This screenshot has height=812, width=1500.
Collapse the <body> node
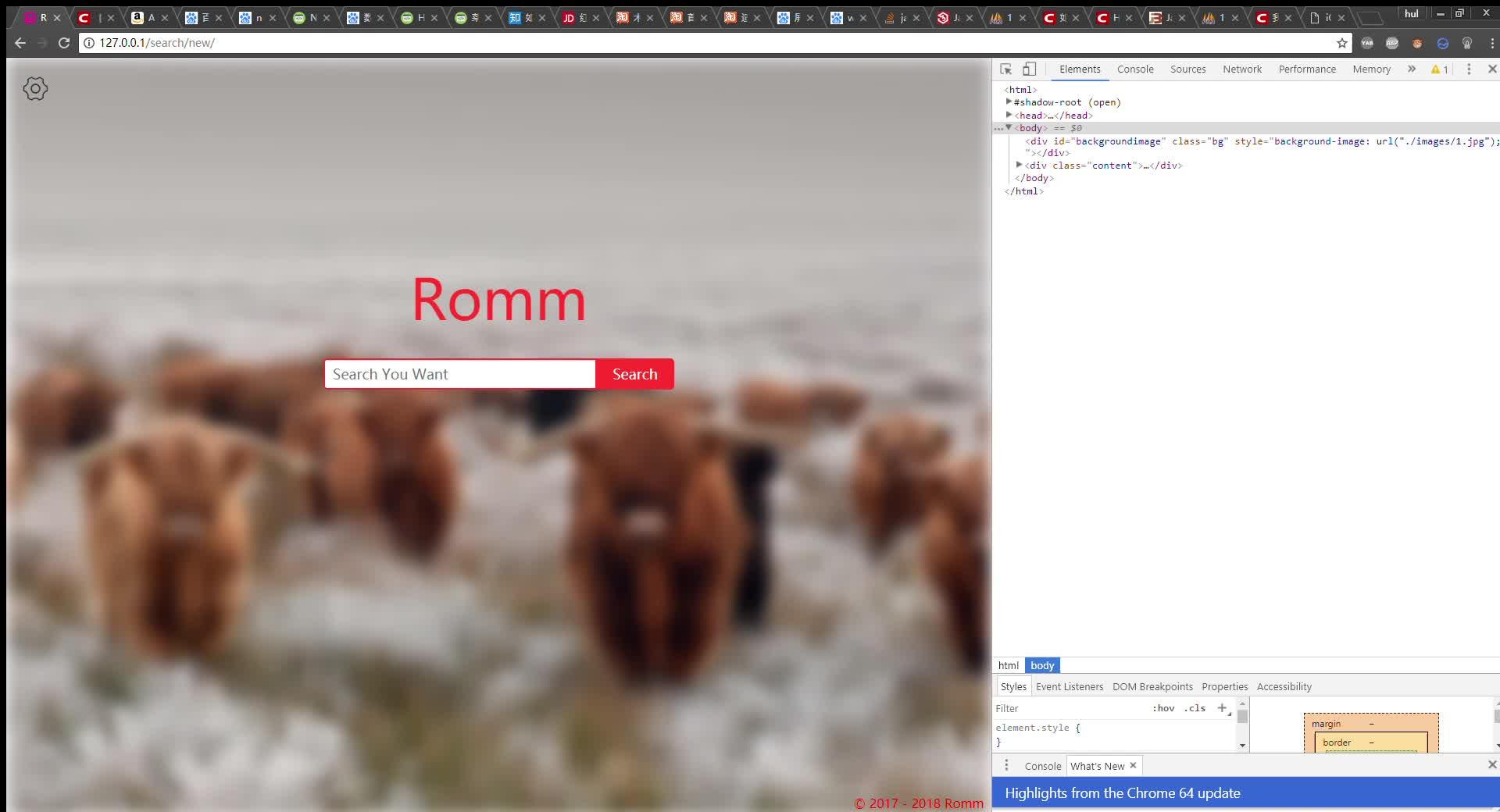pyautogui.click(x=1009, y=127)
